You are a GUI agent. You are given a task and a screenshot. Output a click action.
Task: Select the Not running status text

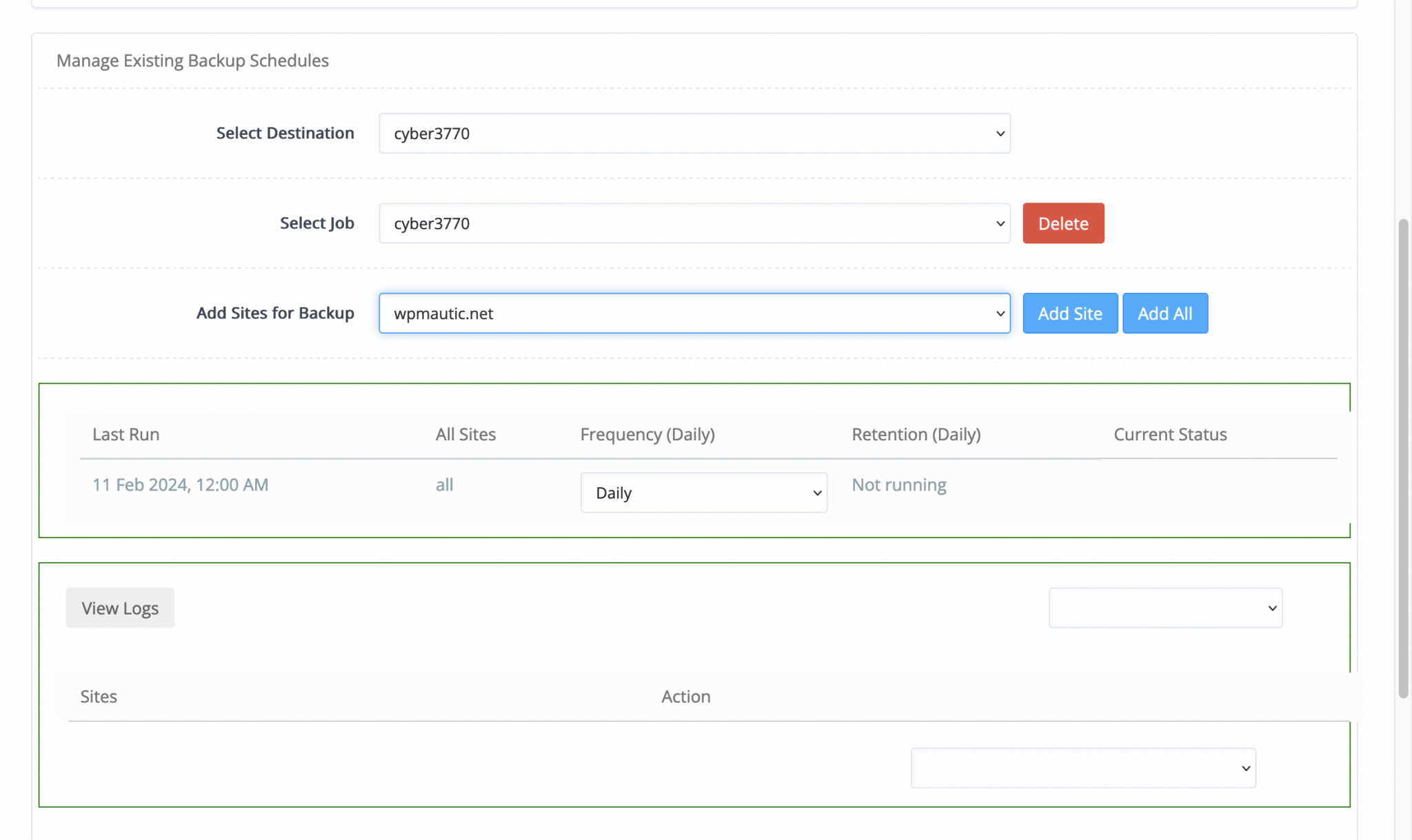(x=899, y=484)
